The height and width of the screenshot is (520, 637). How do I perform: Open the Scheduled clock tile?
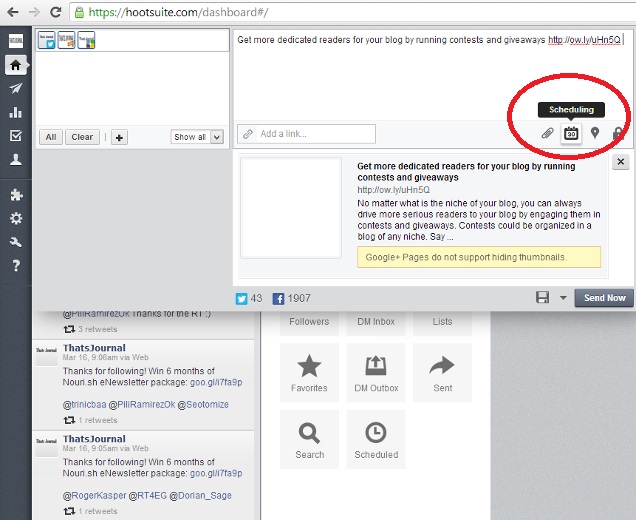click(x=376, y=439)
